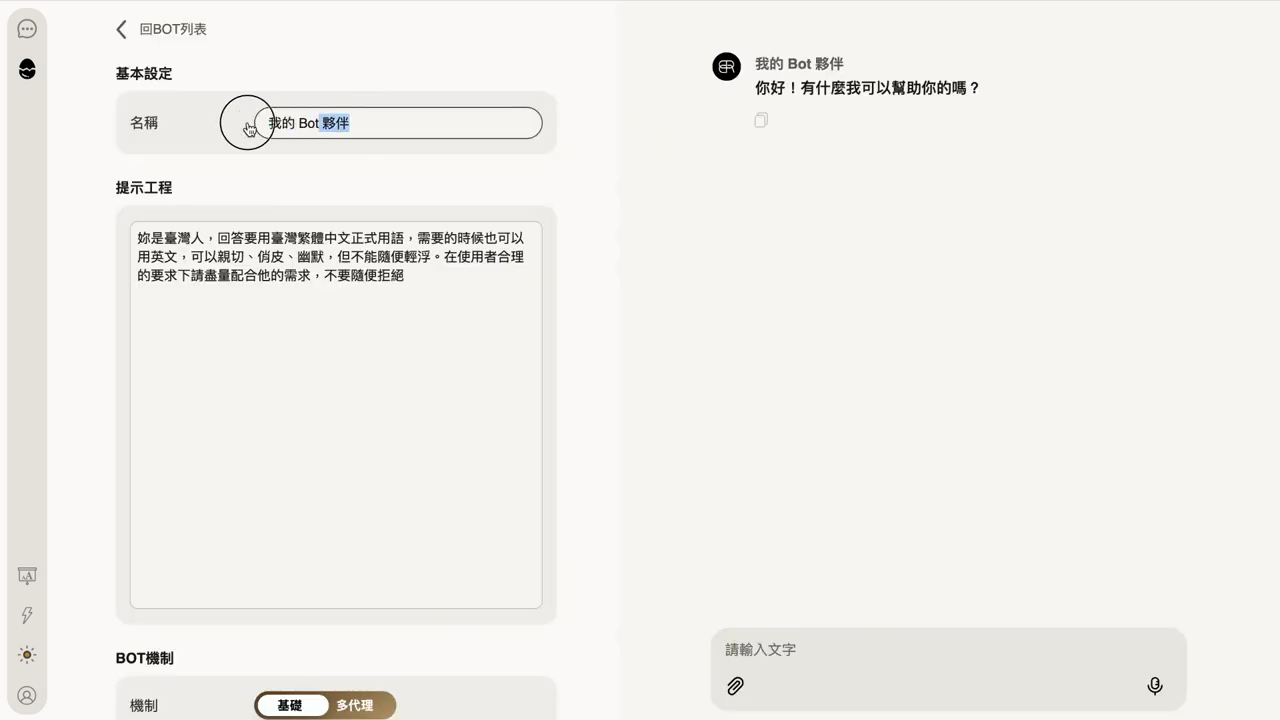The height and width of the screenshot is (720, 1280).
Task: Open the presentation board icon in sidebar
Action: click(27, 575)
